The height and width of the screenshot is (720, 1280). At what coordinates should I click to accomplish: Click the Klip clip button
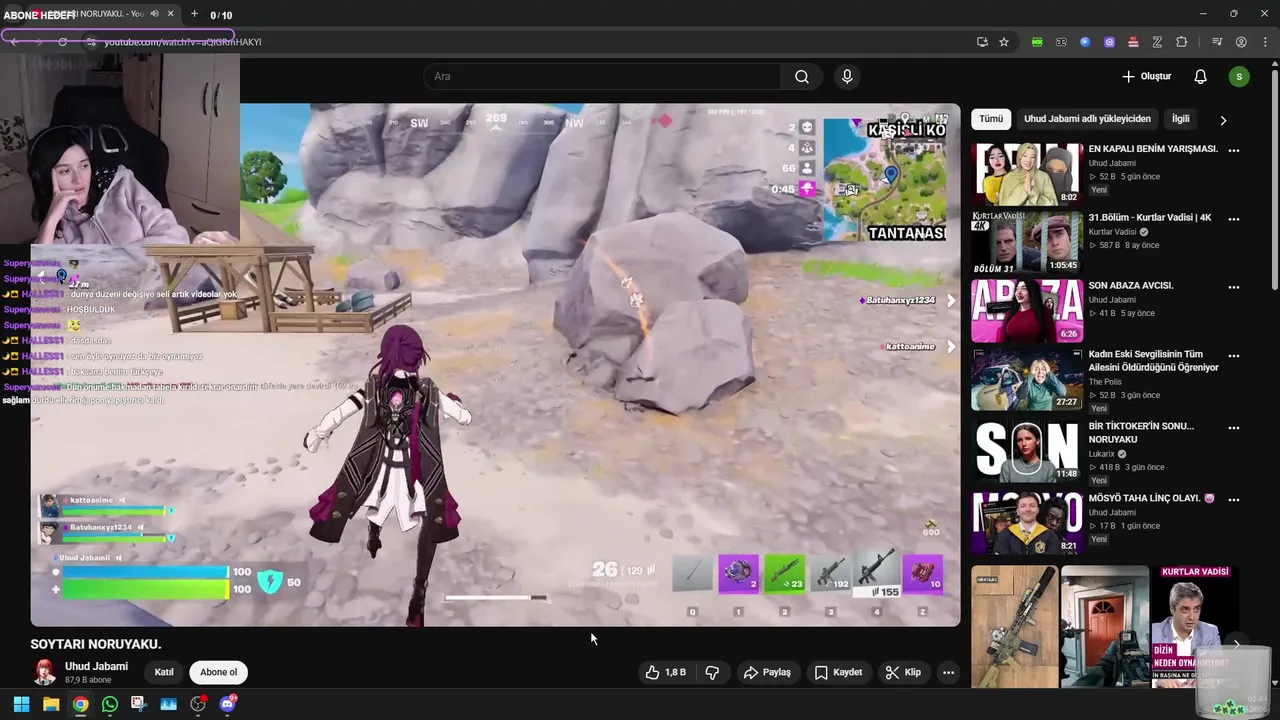pos(903,672)
